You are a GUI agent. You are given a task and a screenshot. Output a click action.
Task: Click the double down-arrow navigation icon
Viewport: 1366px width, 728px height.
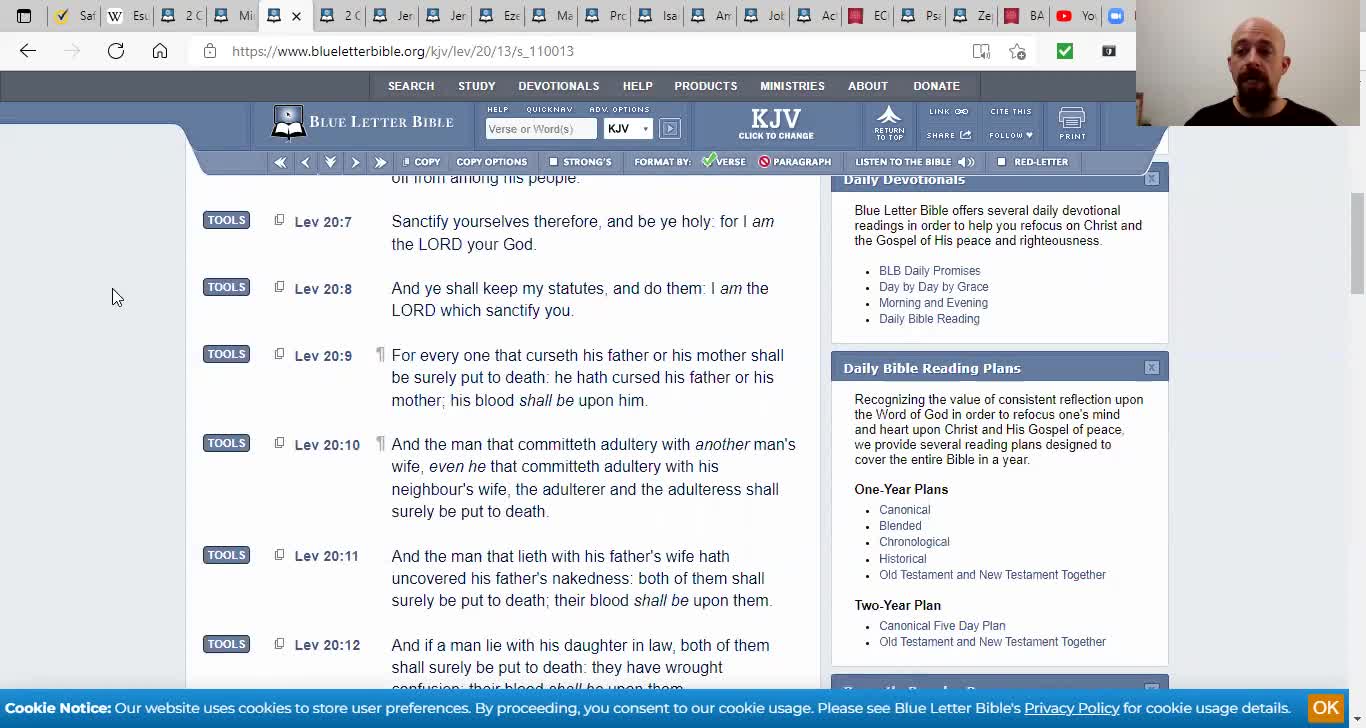coord(330,162)
